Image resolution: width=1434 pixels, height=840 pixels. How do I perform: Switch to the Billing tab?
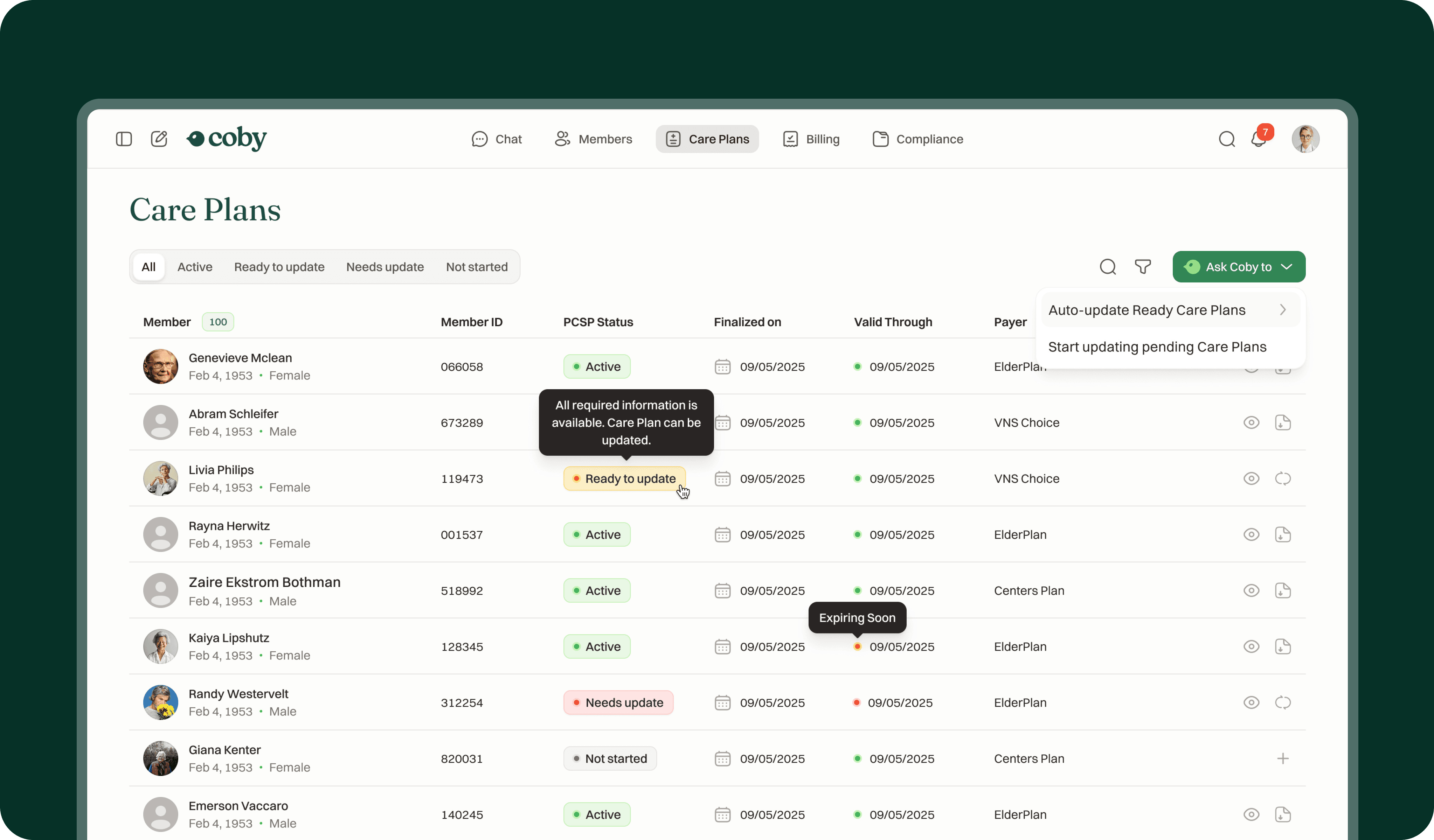811,139
